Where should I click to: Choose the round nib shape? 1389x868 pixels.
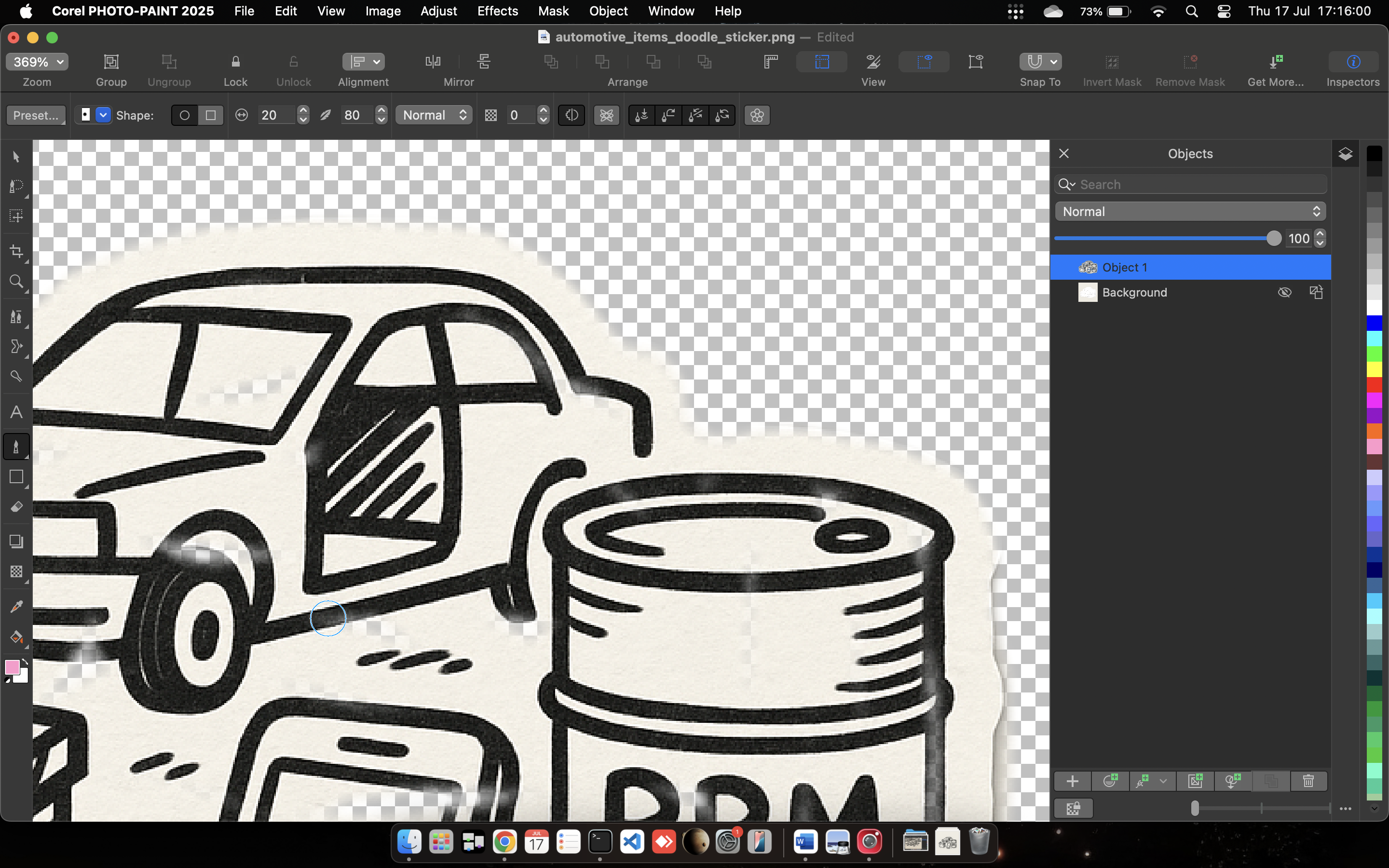184,115
